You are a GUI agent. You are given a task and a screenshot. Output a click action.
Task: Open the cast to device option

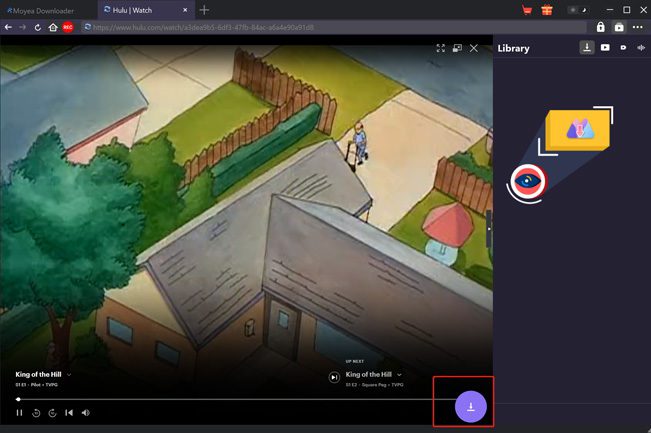click(457, 47)
